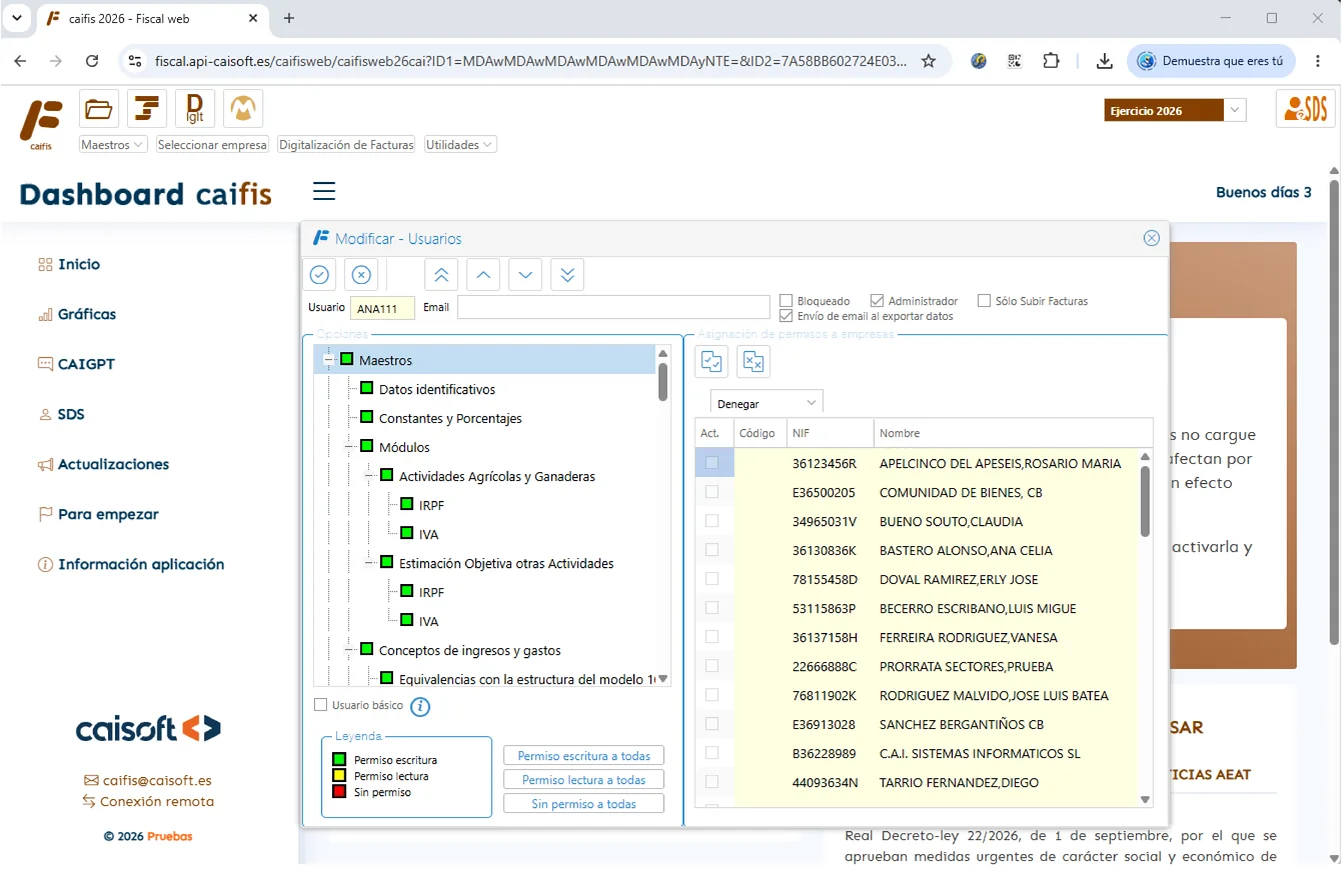This screenshot has height=874, width=1342.
Task: Check Act. box for DOVAL RAMIREZ,ERLY JOSE
Action: pos(712,579)
